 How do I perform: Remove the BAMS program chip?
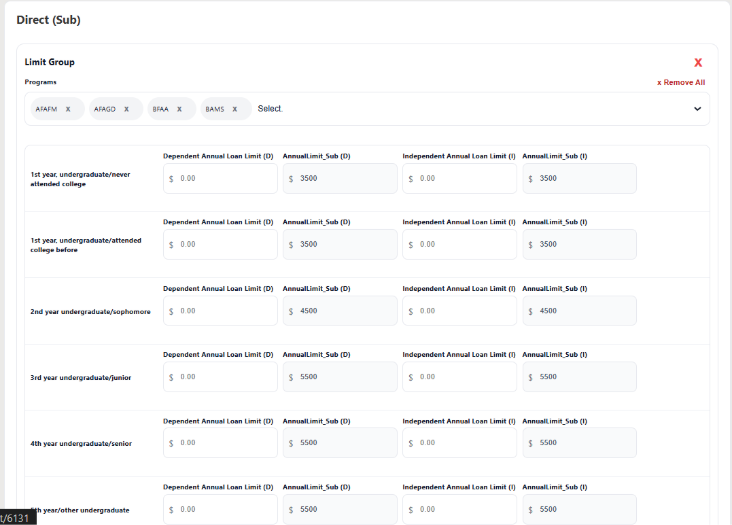[x=235, y=109]
